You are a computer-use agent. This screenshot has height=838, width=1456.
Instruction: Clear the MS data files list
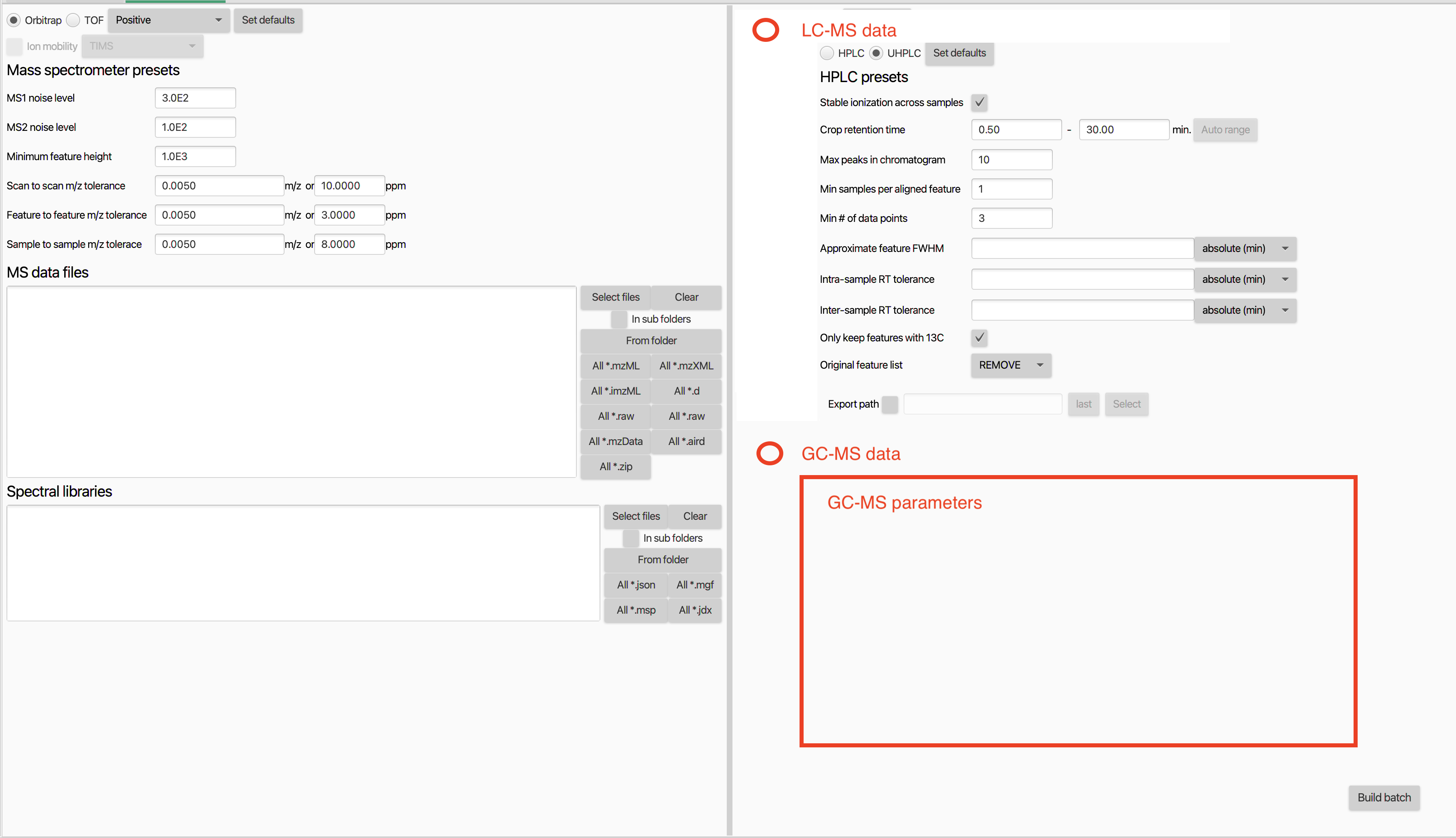tap(686, 297)
